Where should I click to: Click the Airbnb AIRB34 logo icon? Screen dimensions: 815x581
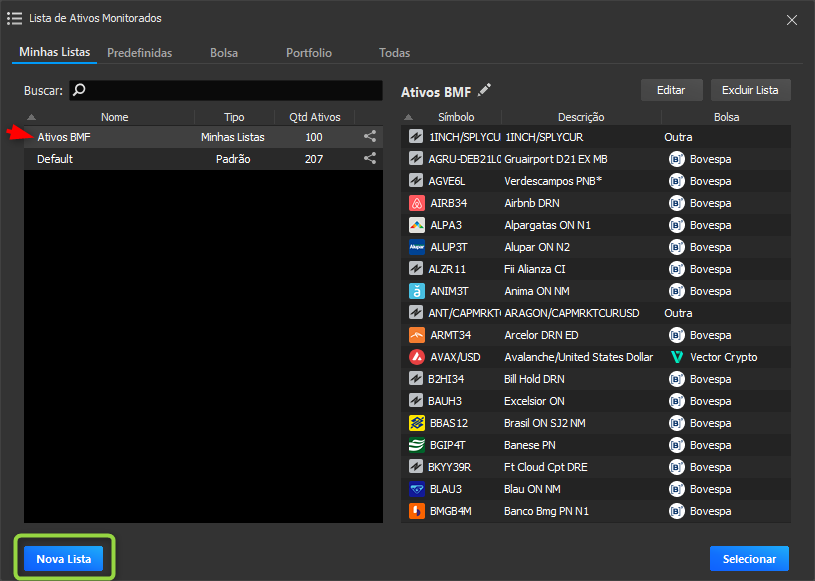coord(417,203)
